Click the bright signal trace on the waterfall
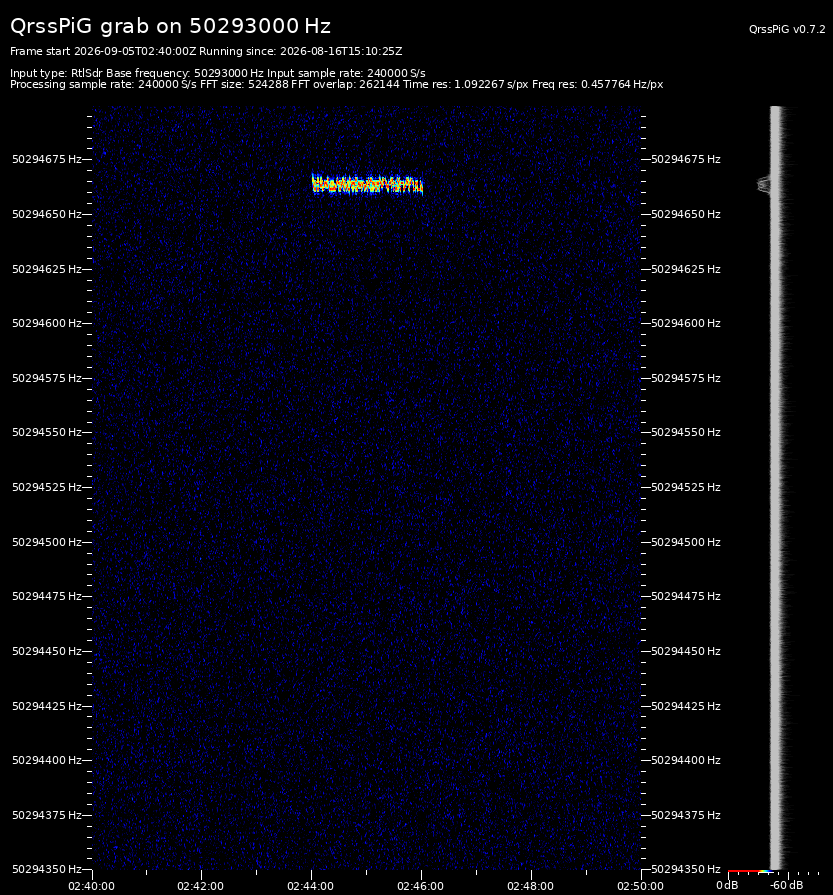Screen dimensions: 833x895 [367, 184]
